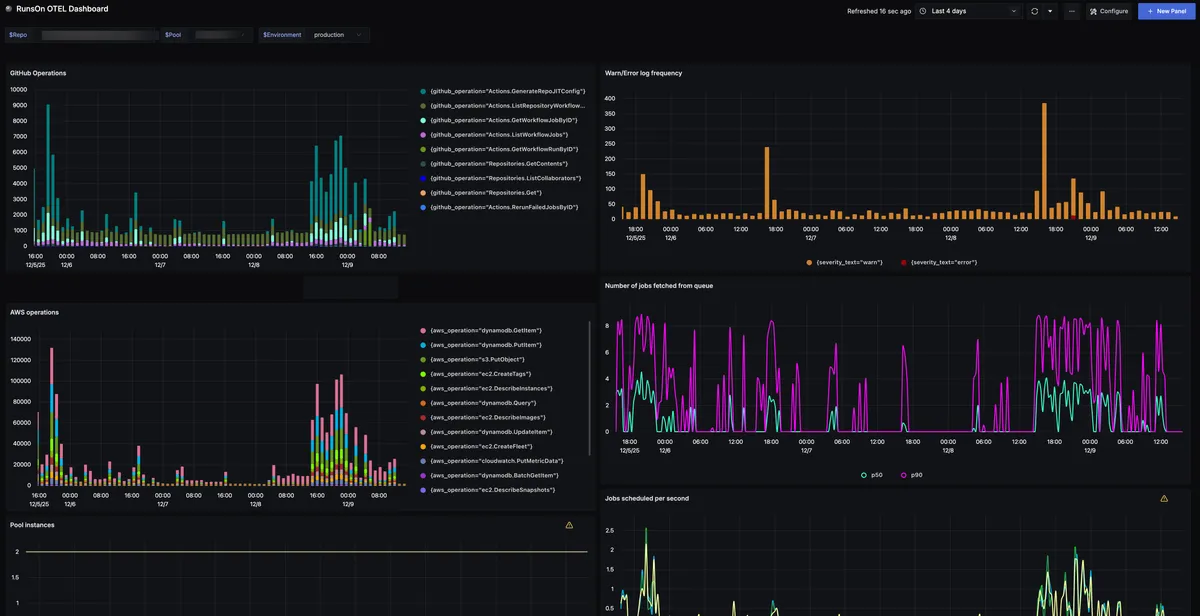1200x616 pixels.
Task: Click the plus icon on New Panel button
Action: 1149,11
